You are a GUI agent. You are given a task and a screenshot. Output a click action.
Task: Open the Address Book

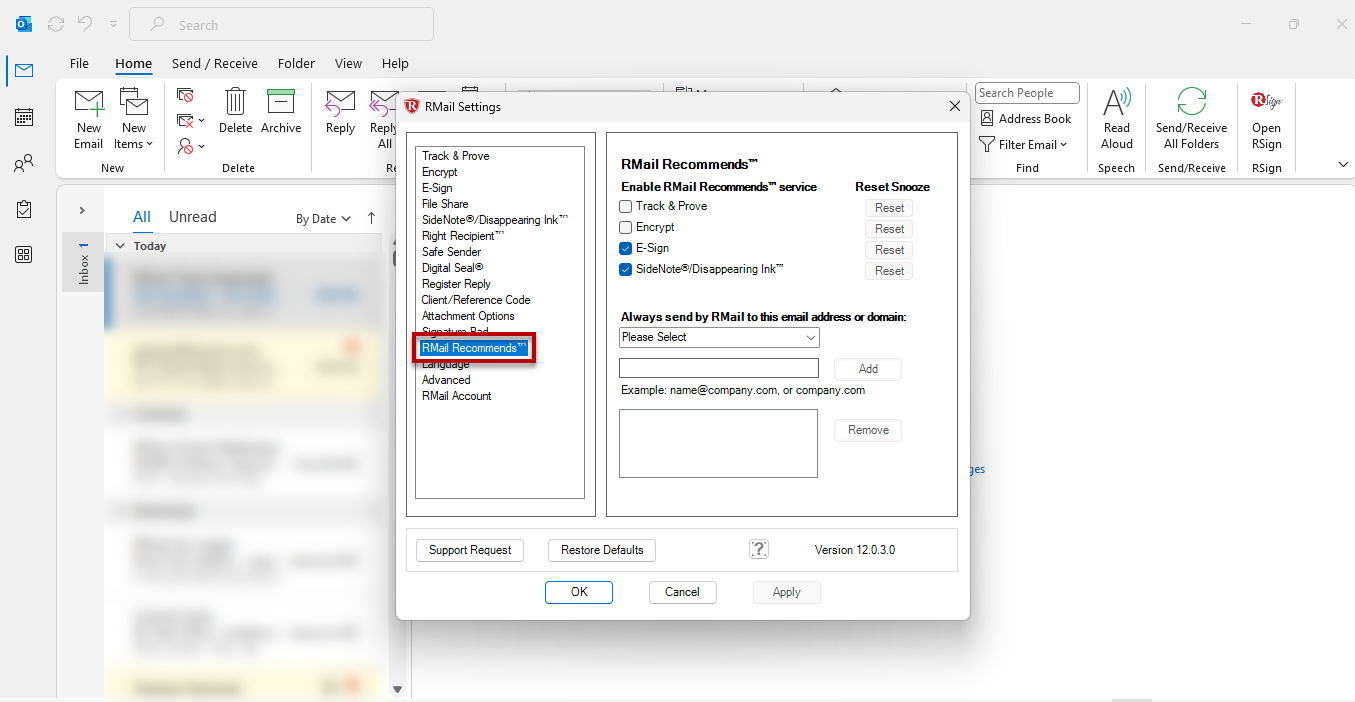[x=1025, y=118]
